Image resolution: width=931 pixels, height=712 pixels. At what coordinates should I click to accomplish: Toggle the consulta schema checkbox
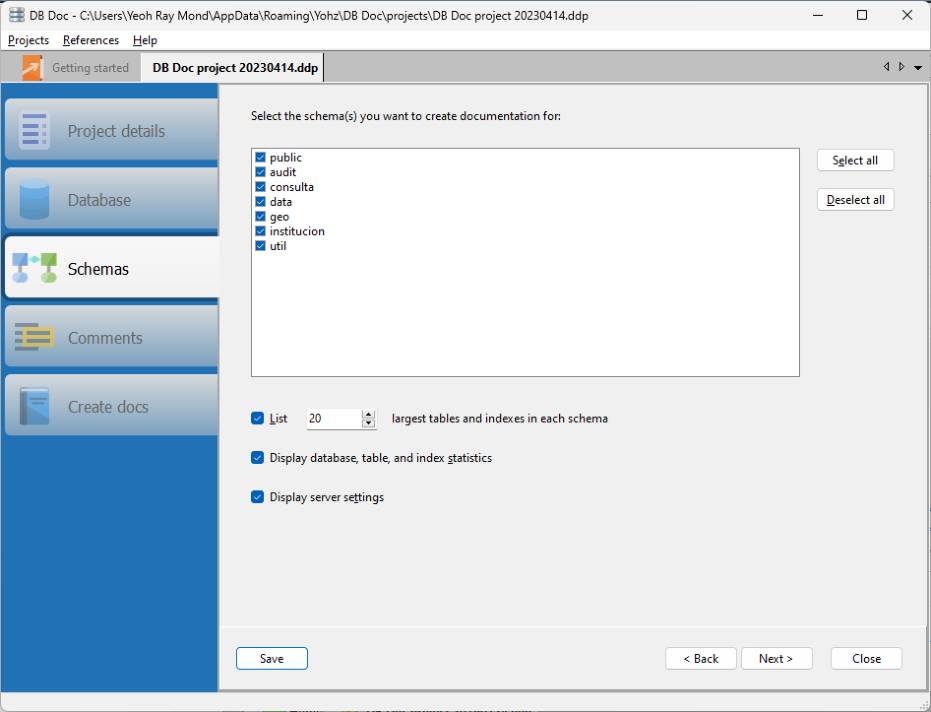click(260, 187)
